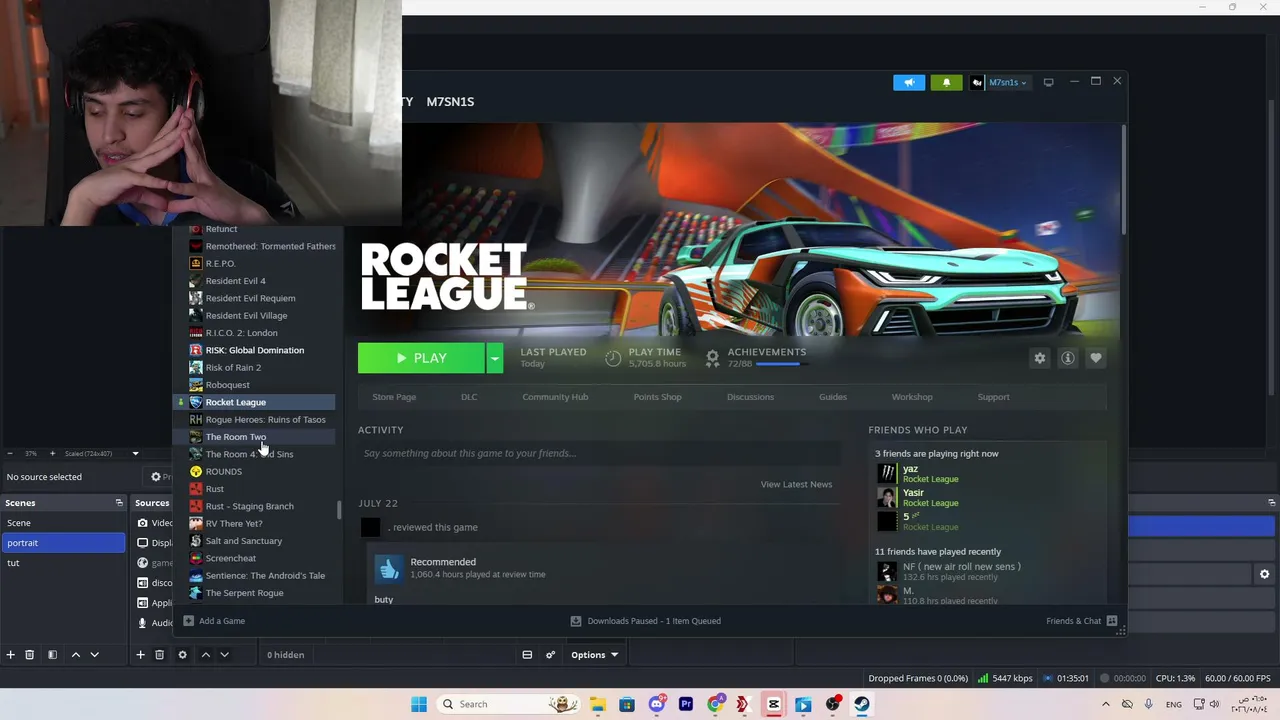Screen dimensions: 1280x720
Task: Expand the Play button options arrow
Action: tap(494, 358)
